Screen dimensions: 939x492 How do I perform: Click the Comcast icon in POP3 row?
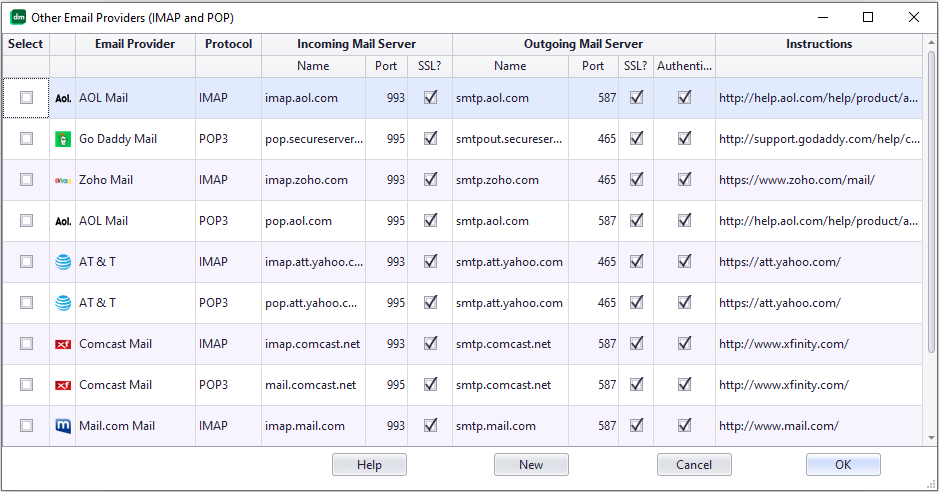[x=63, y=385]
